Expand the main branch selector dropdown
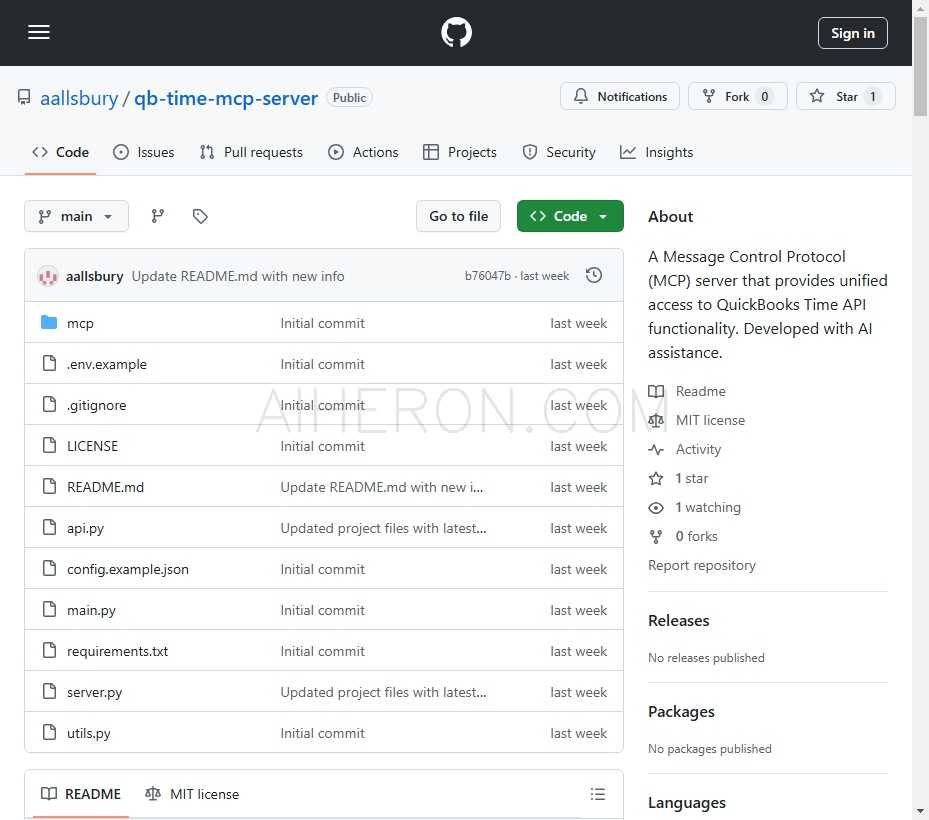The width and height of the screenshot is (929, 820). [76, 216]
